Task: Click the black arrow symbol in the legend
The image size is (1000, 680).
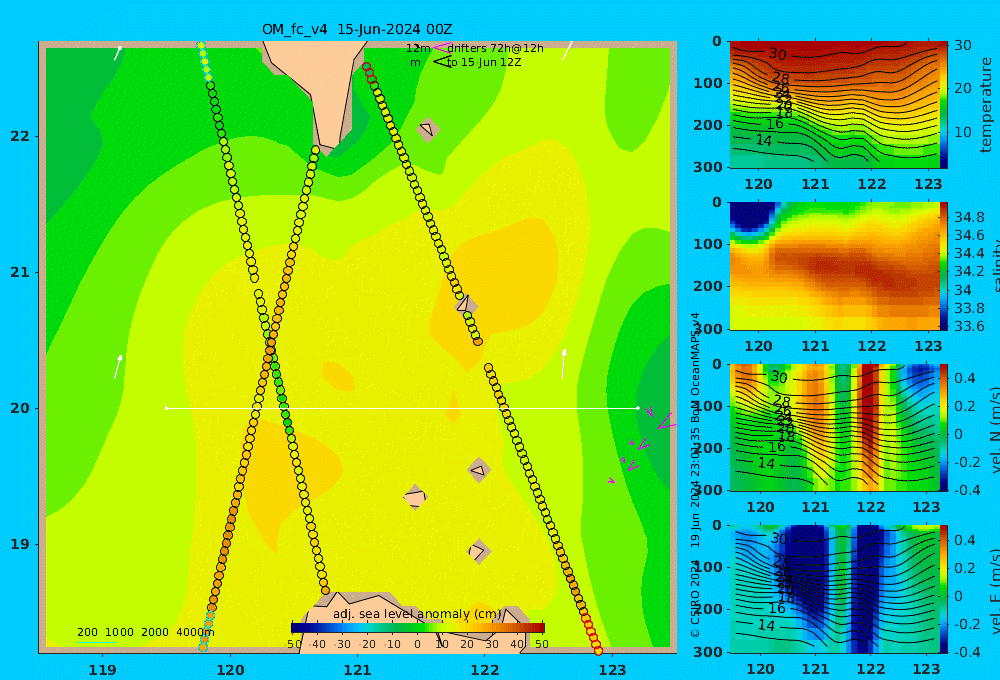Action: [442, 62]
